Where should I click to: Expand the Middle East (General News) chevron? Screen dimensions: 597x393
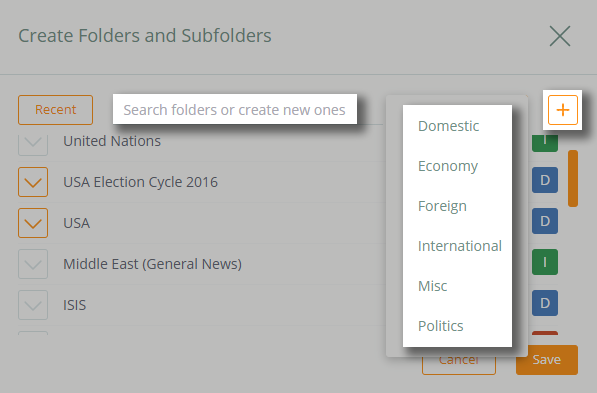point(33,264)
